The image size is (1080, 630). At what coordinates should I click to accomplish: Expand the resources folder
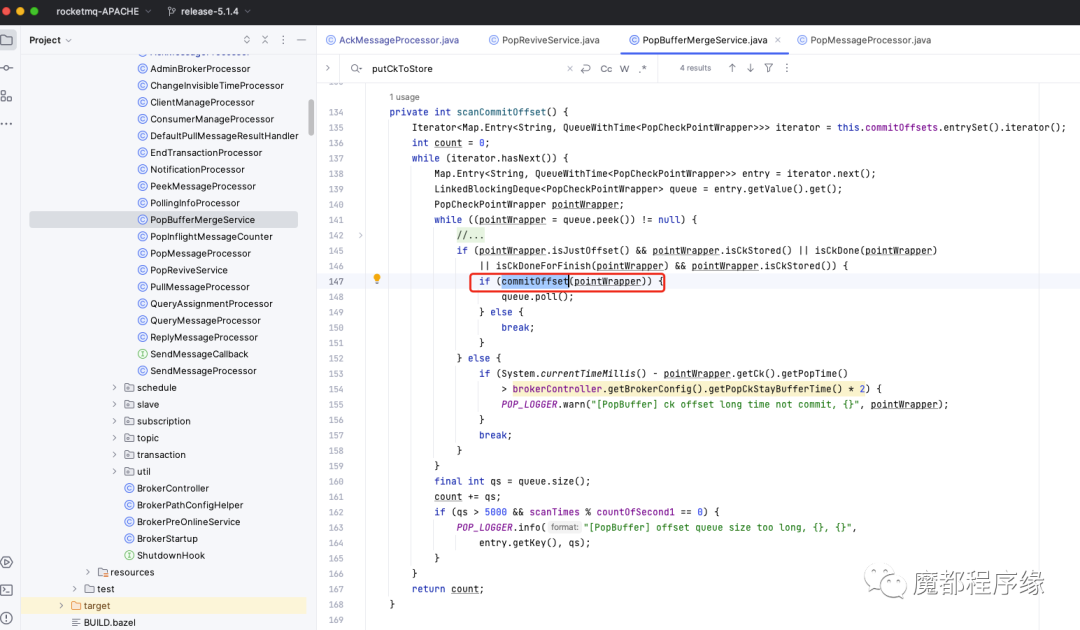click(87, 572)
